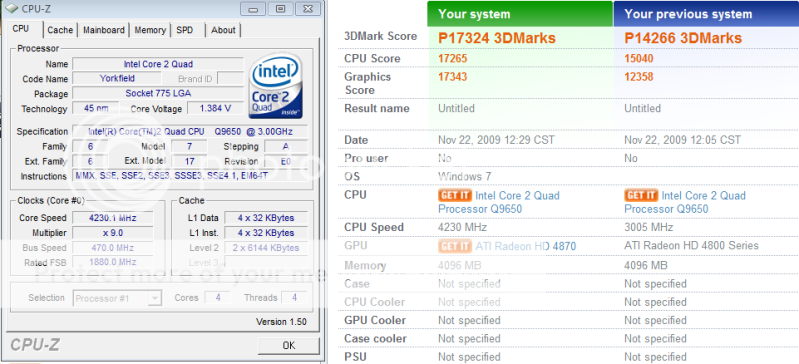Image resolution: width=799 pixels, height=364 pixels.
Task: Click the Core Speed value 4230.1 MHz
Action: 113,218
